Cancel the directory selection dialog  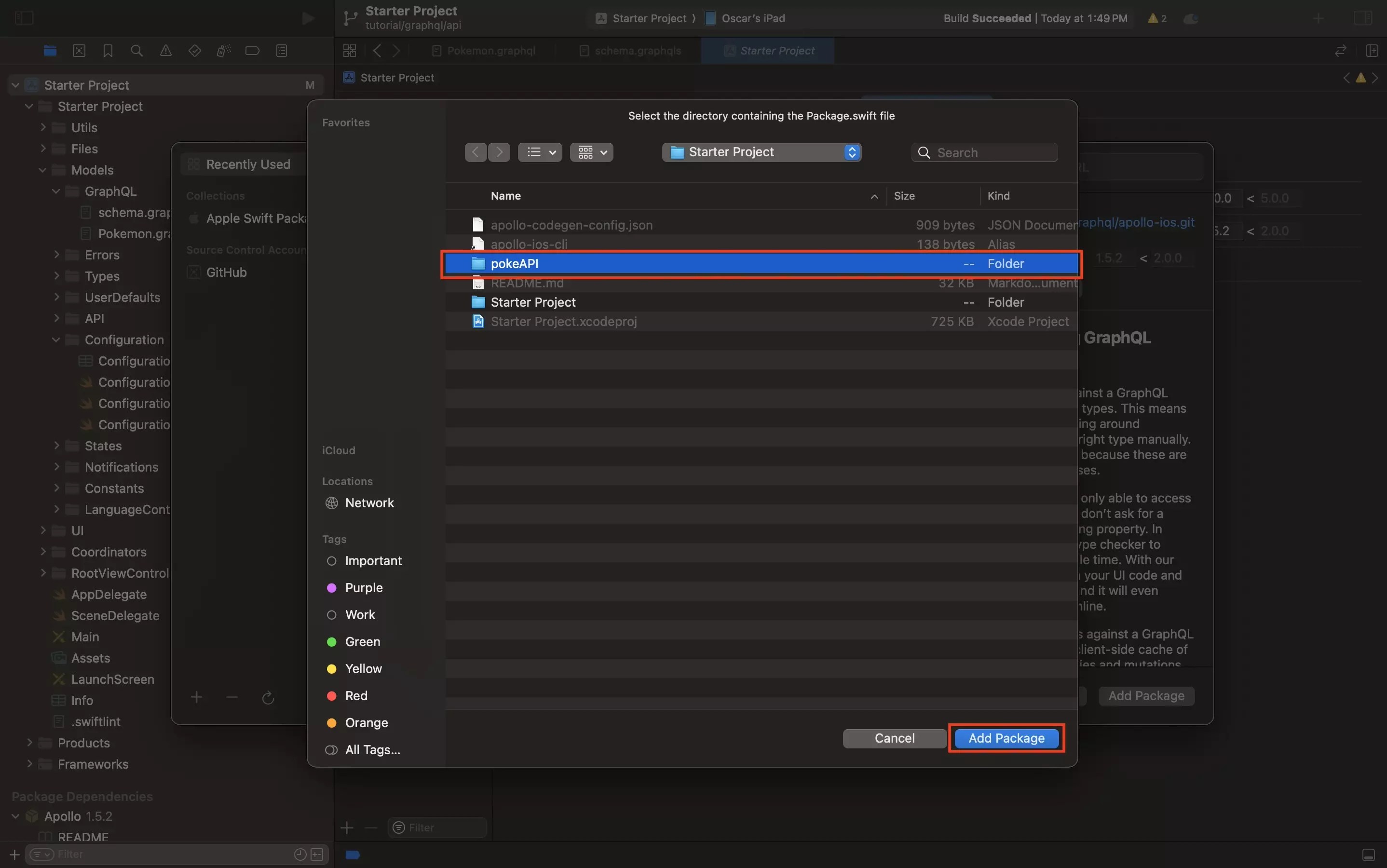pyautogui.click(x=894, y=738)
